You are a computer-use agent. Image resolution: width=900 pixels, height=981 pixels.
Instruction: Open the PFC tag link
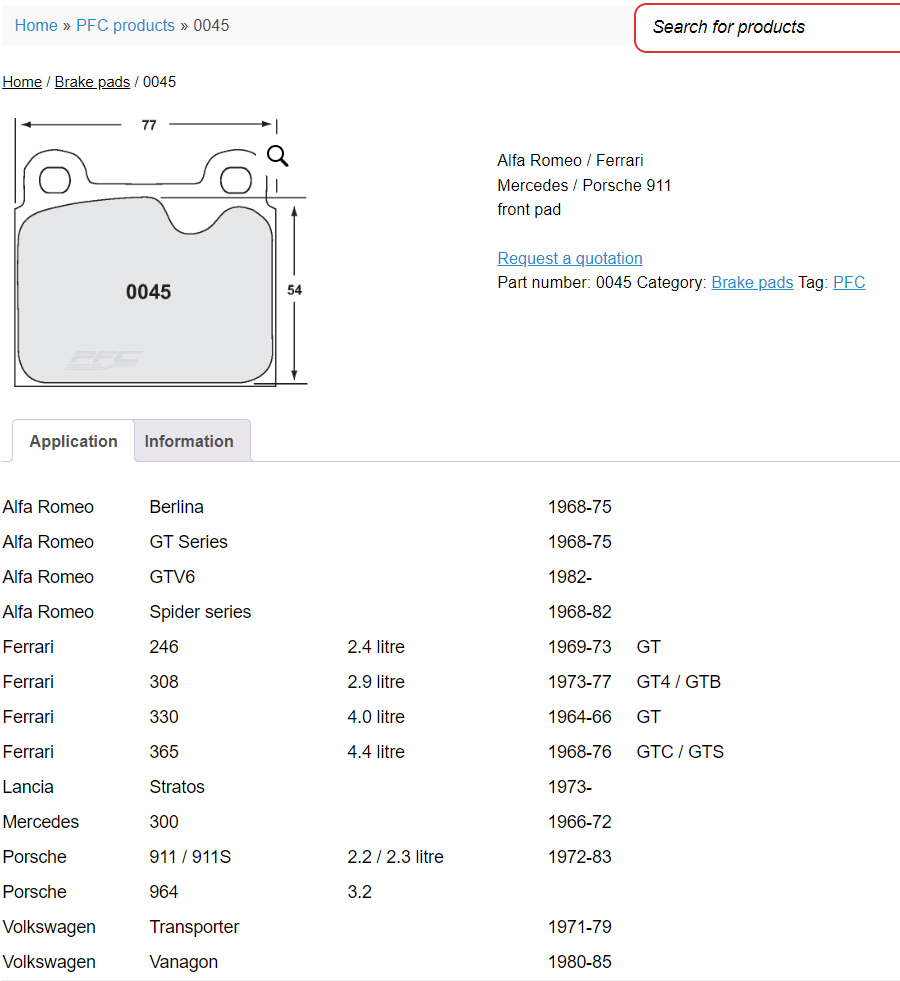849,282
